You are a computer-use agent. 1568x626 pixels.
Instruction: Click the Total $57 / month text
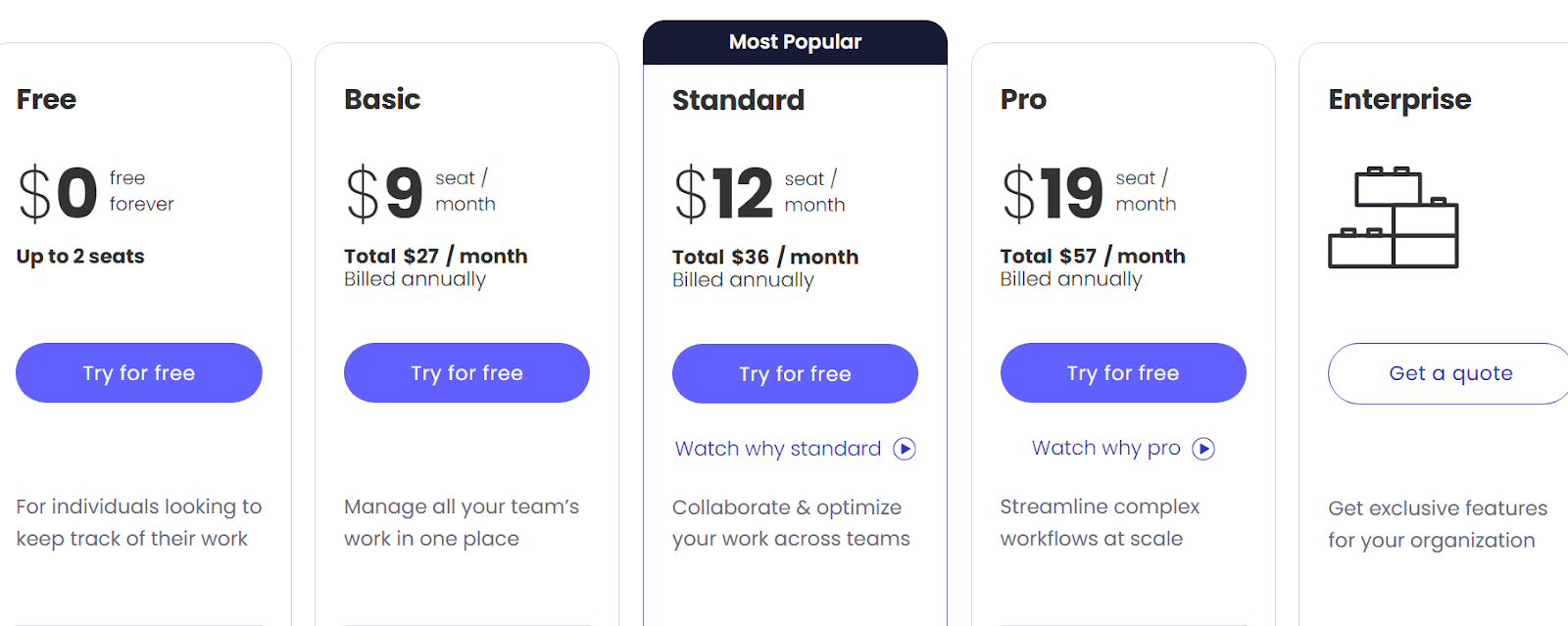point(1093,256)
